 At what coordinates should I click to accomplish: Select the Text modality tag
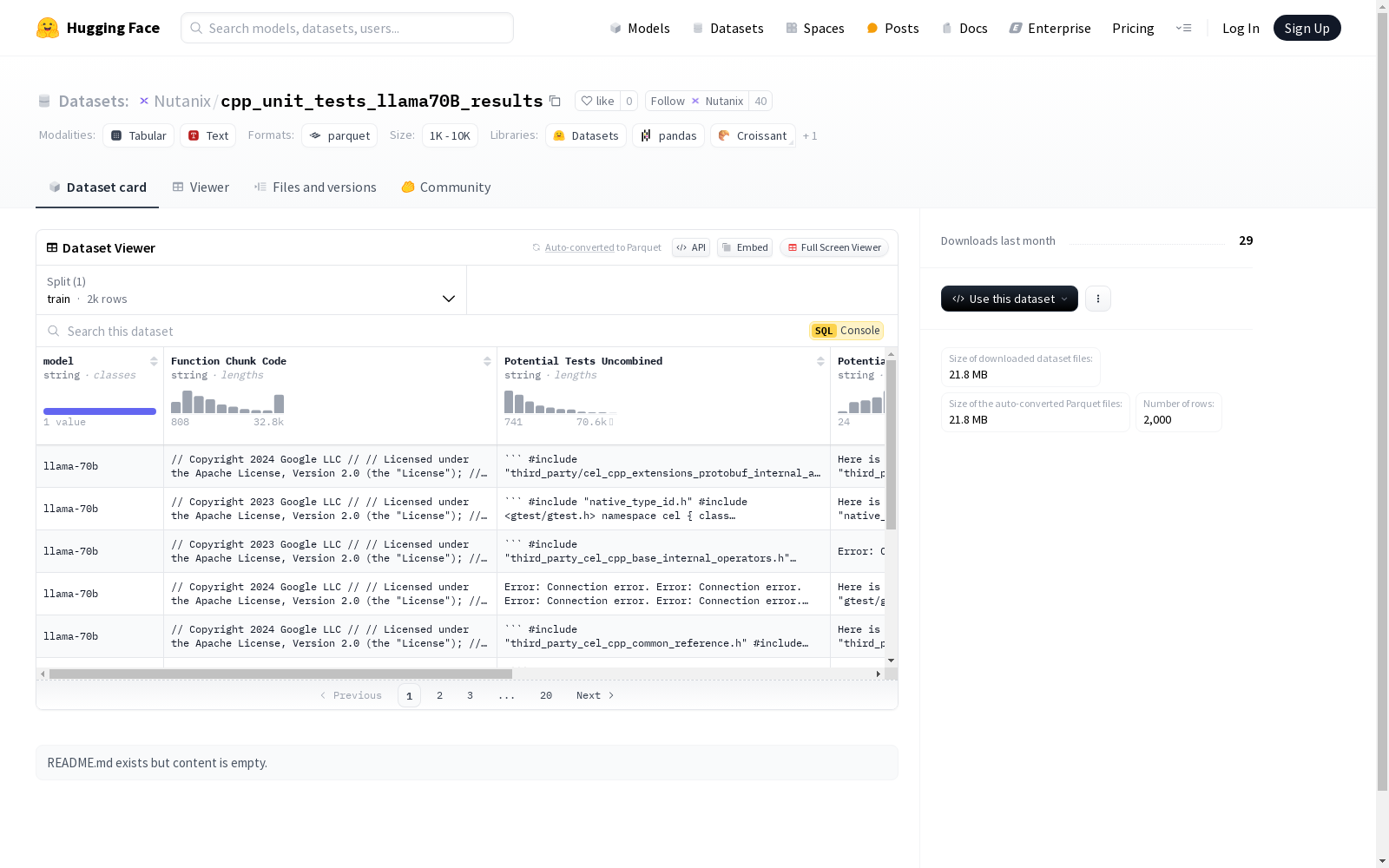(x=208, y=135)
